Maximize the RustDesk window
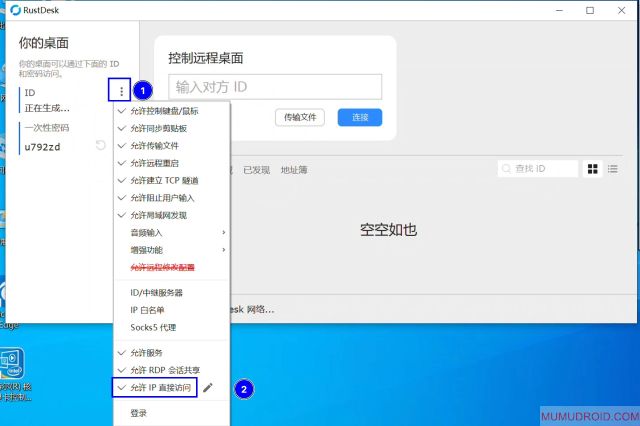This screenshot has width=640, height=426. click(x=590, y=10)
